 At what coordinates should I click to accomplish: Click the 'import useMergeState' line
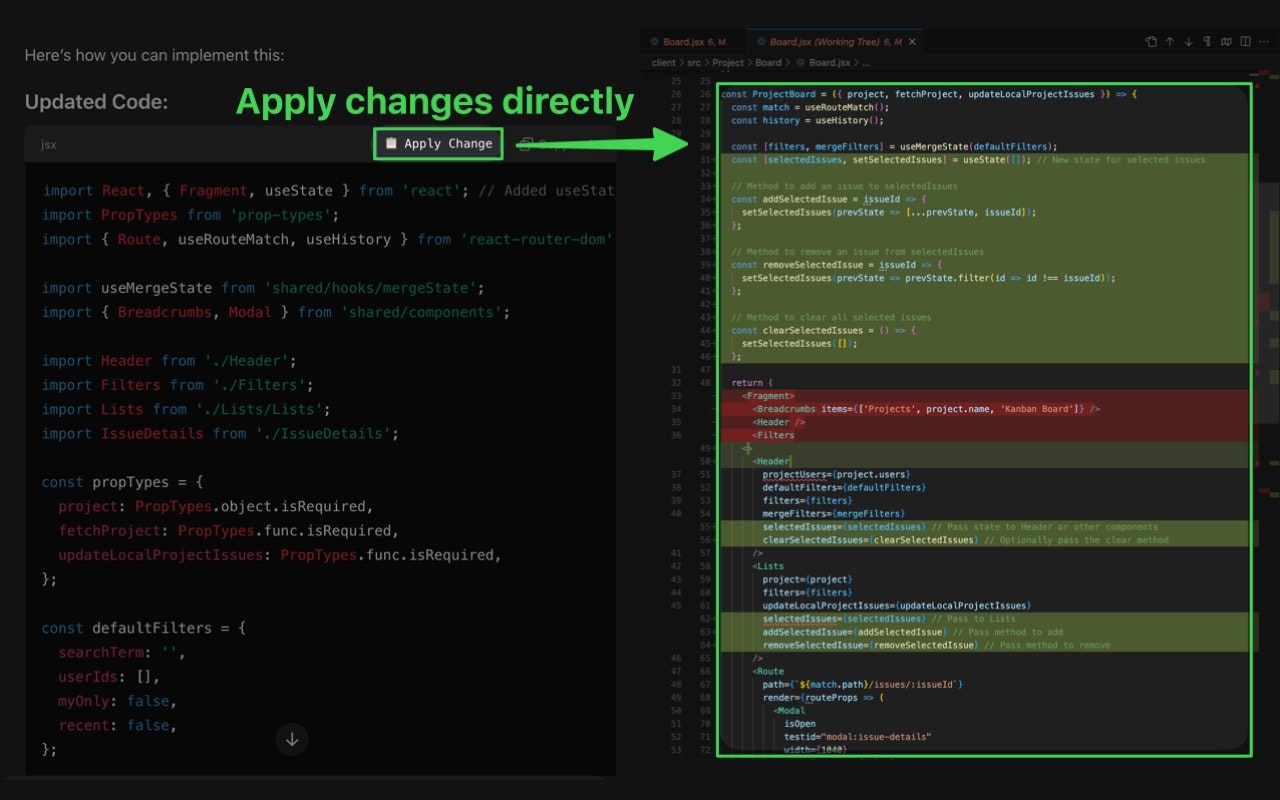click(x=262, y=288)
